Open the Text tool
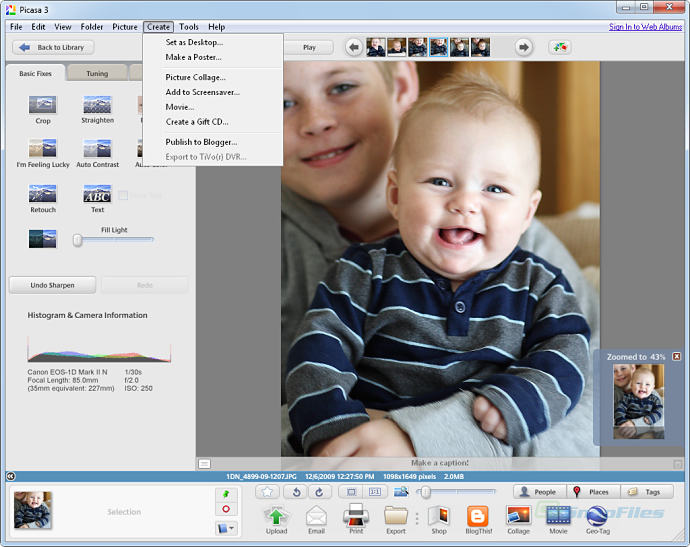Image resolution: width=690 pixels, height=547 pixels. pos(97,194)
